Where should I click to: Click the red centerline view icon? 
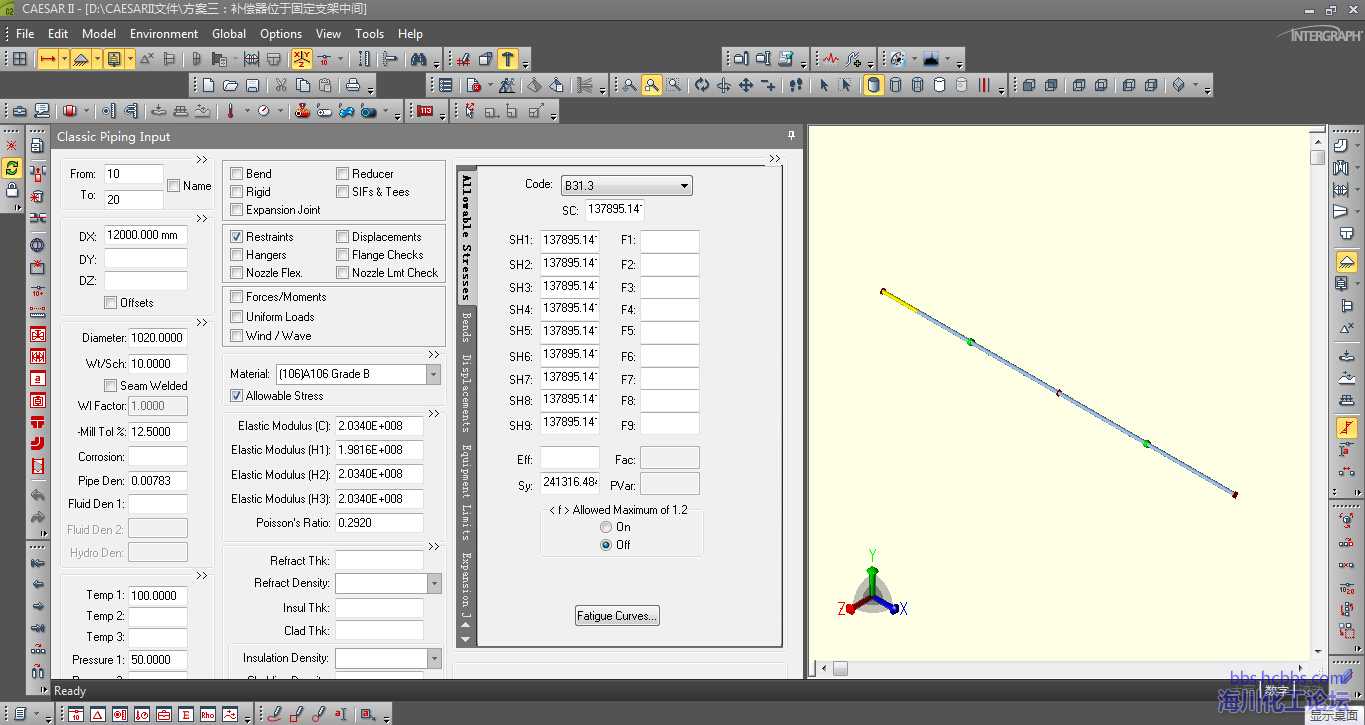click(983, 86)
